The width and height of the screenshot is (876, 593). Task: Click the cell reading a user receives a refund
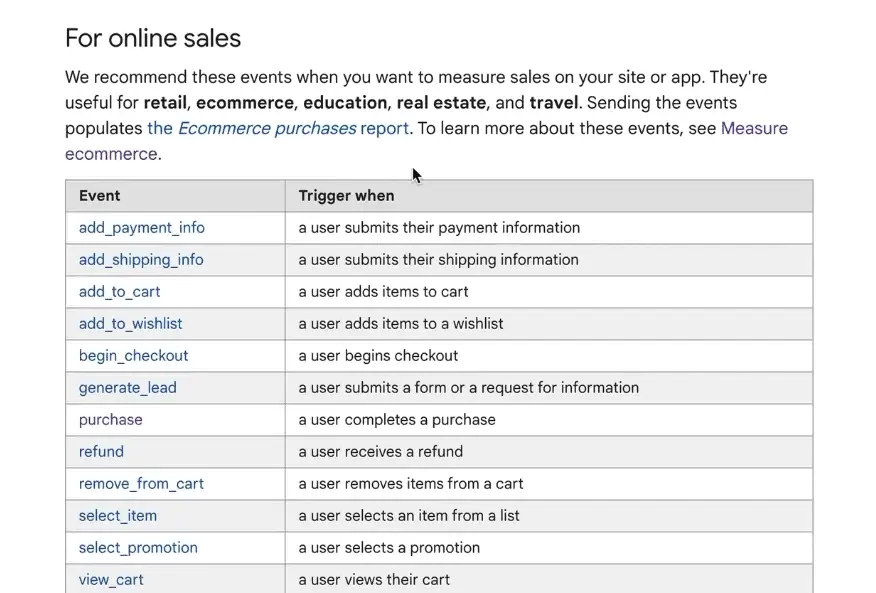(380, 451)
